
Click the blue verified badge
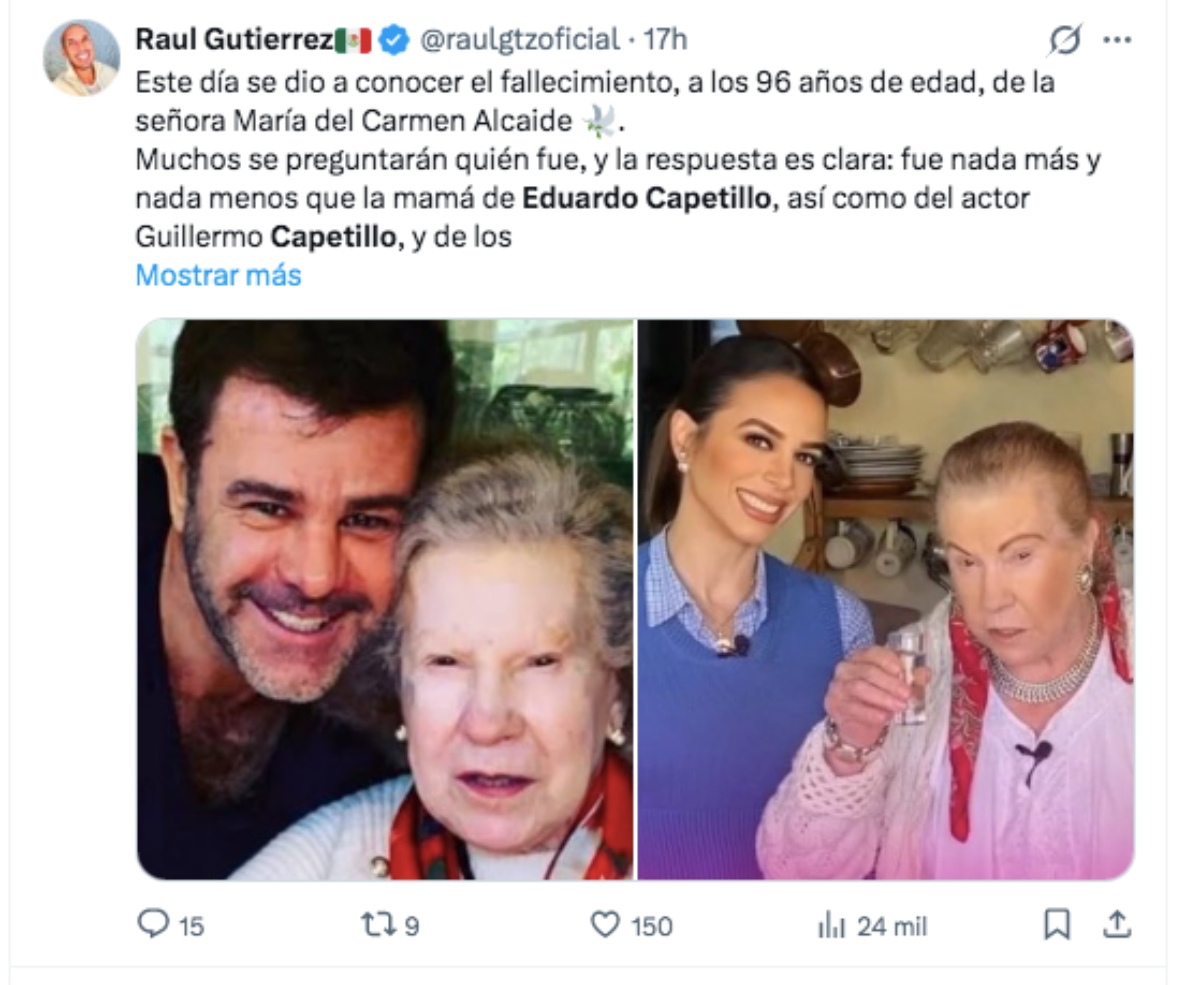tap(394, 40)
